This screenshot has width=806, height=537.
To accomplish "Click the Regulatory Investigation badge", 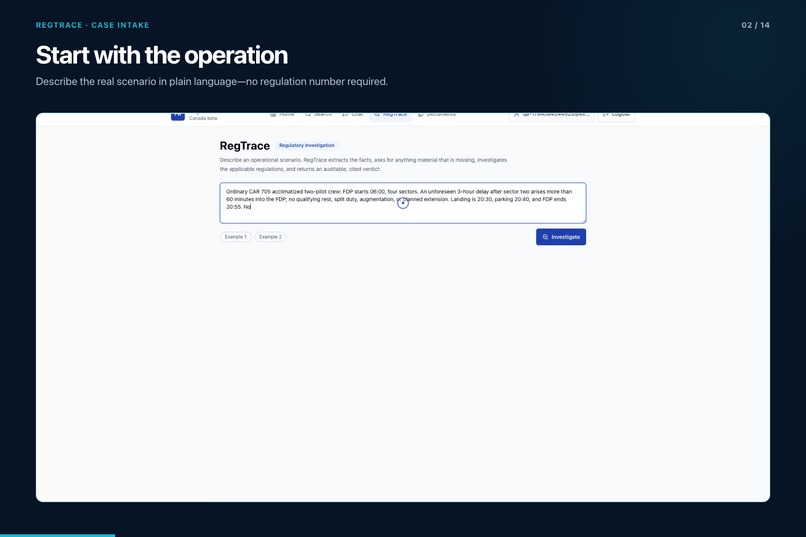I will point(306,145).
